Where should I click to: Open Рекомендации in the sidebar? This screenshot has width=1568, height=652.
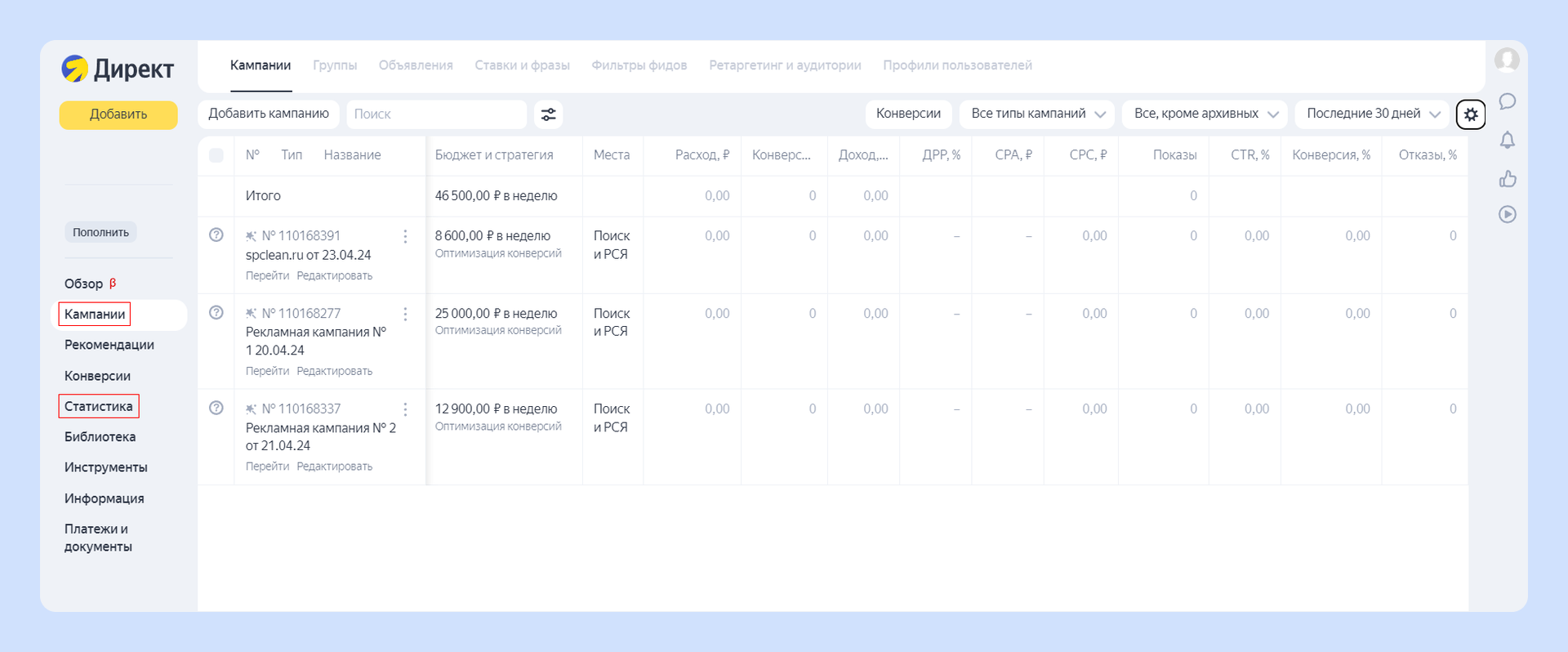(109, 345)
